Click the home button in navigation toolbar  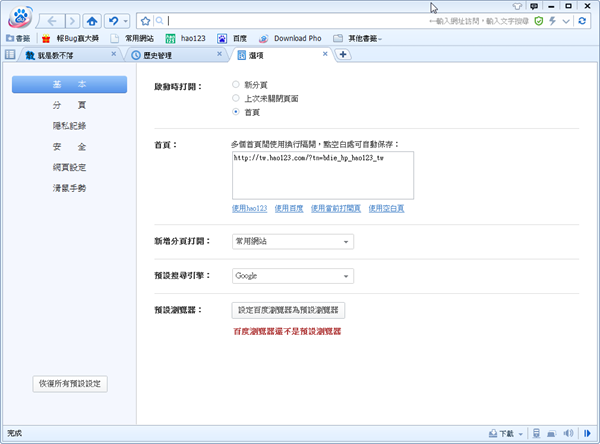point(93,20)
